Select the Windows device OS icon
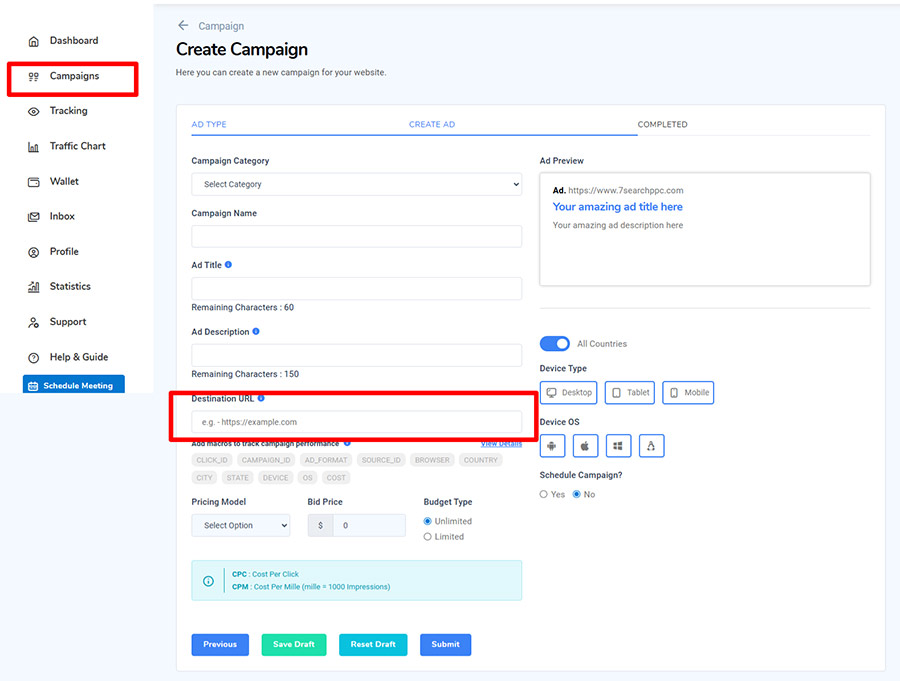The width and height of the screenshot is (900, 681). (618, 446)
